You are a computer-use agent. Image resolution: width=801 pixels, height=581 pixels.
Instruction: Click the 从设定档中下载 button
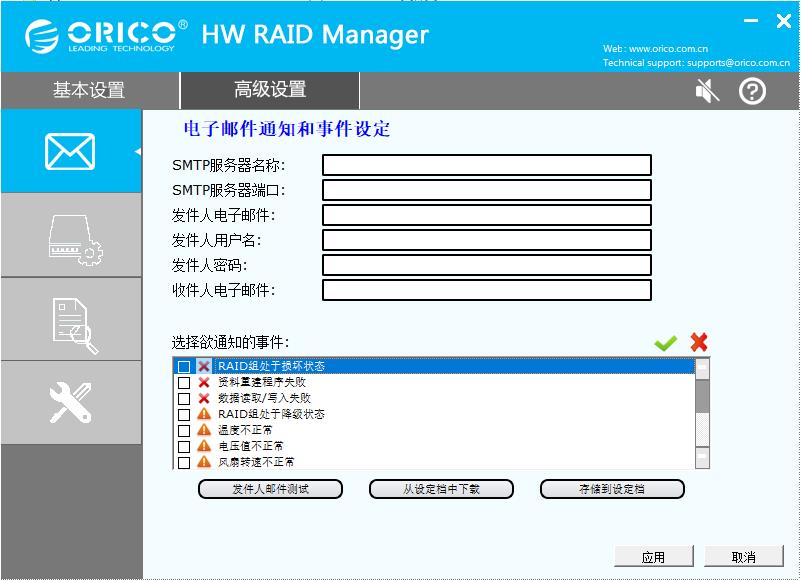[x=441, y=489]
